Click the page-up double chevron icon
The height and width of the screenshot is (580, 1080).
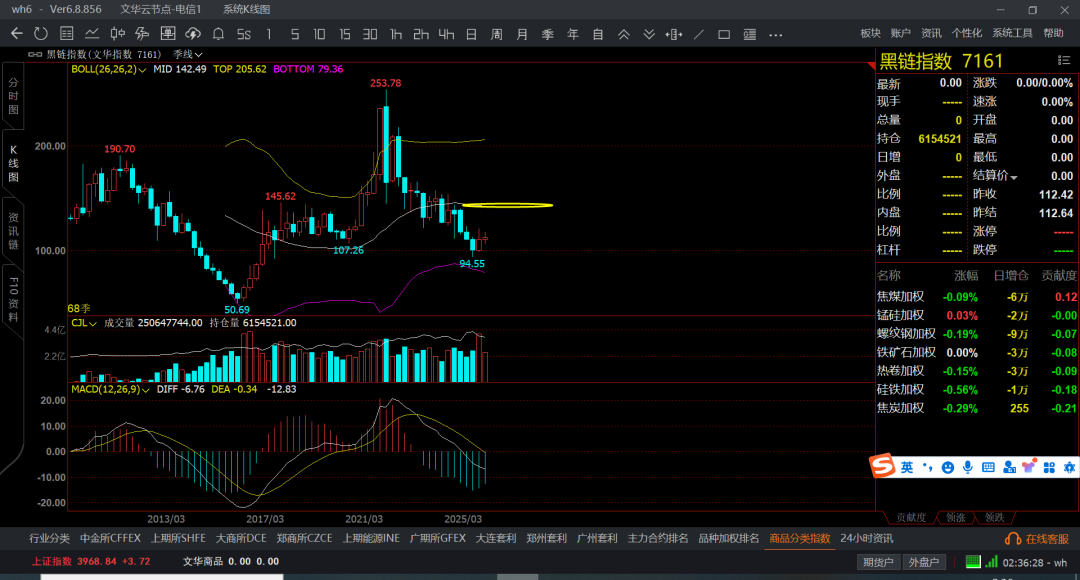623,34
